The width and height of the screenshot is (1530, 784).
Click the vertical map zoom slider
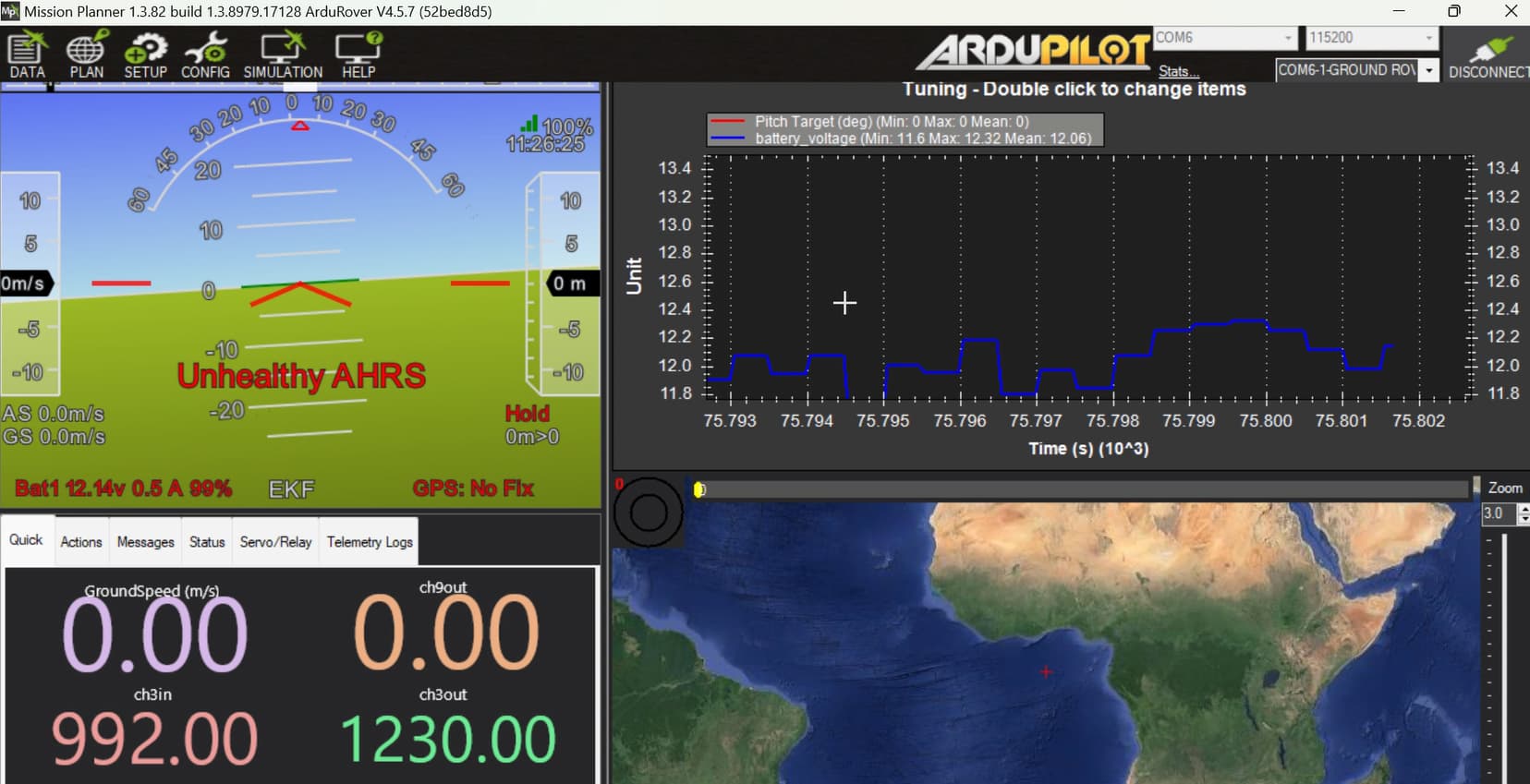[x=1504, y=657]
